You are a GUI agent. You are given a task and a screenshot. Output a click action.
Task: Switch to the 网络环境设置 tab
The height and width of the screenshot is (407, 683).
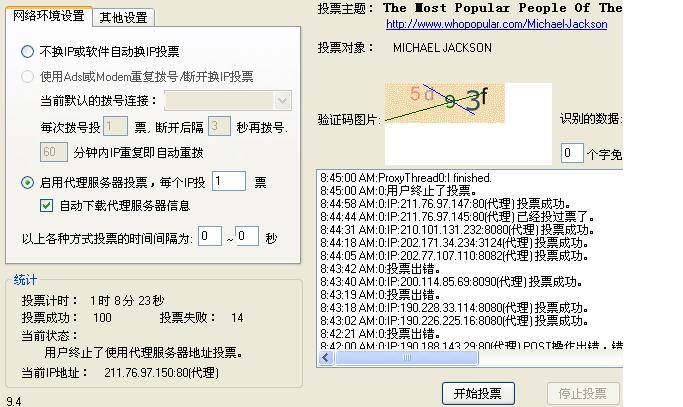pos(47,17)
